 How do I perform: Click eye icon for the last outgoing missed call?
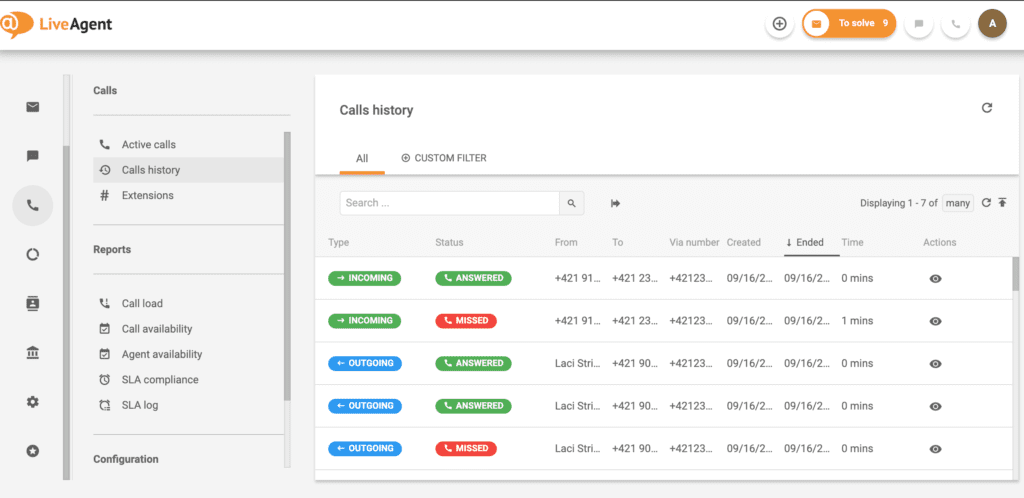pos(935,449)
